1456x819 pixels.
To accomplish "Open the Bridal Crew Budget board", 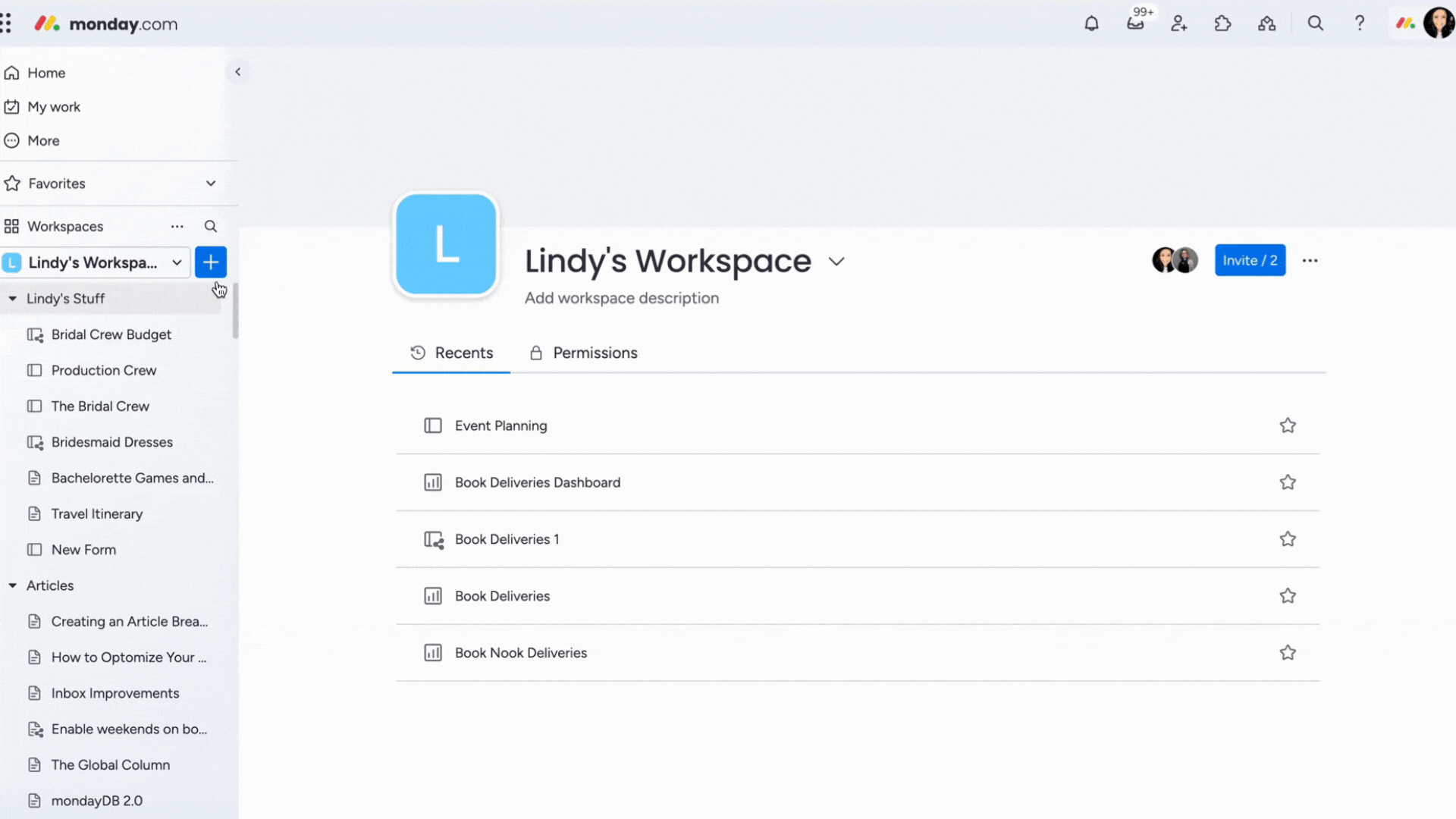I will point(111,334).
